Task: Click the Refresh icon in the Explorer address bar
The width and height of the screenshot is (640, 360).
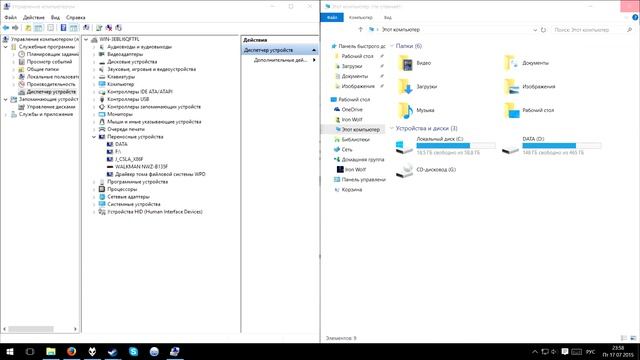Action: [x=543, y=30]
